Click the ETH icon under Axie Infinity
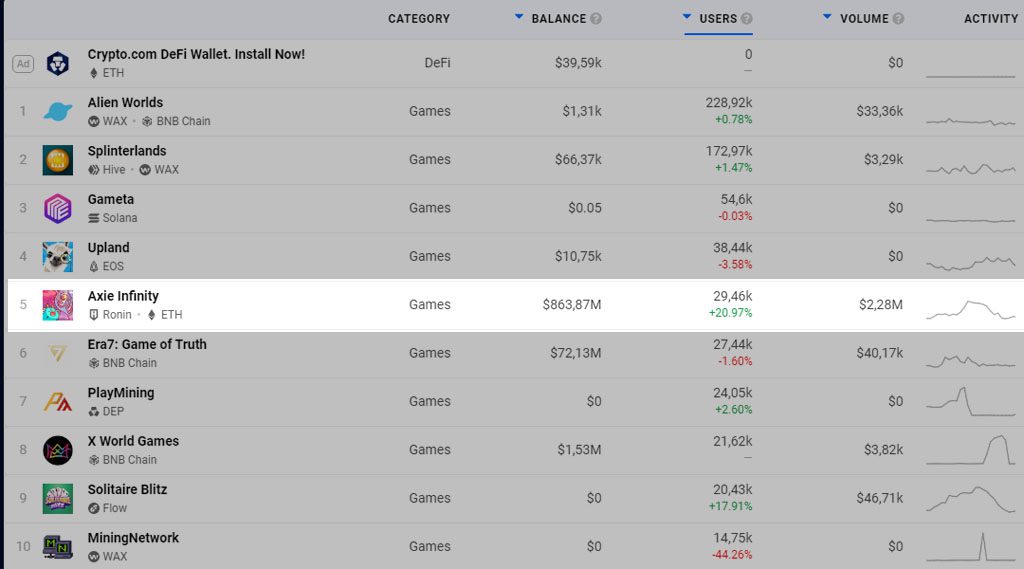This screenshot has height=569, width=1024. pos(152,315)
